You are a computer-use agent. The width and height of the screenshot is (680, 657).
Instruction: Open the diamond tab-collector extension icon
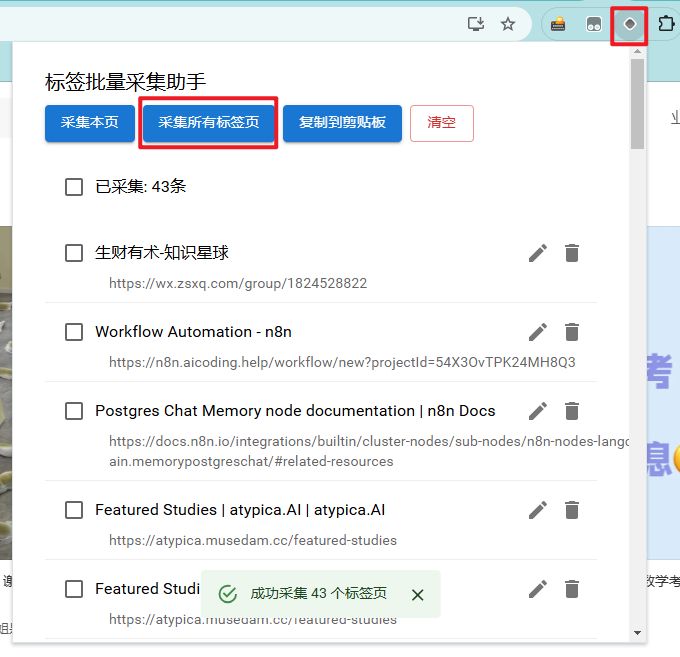pos(629,24)
